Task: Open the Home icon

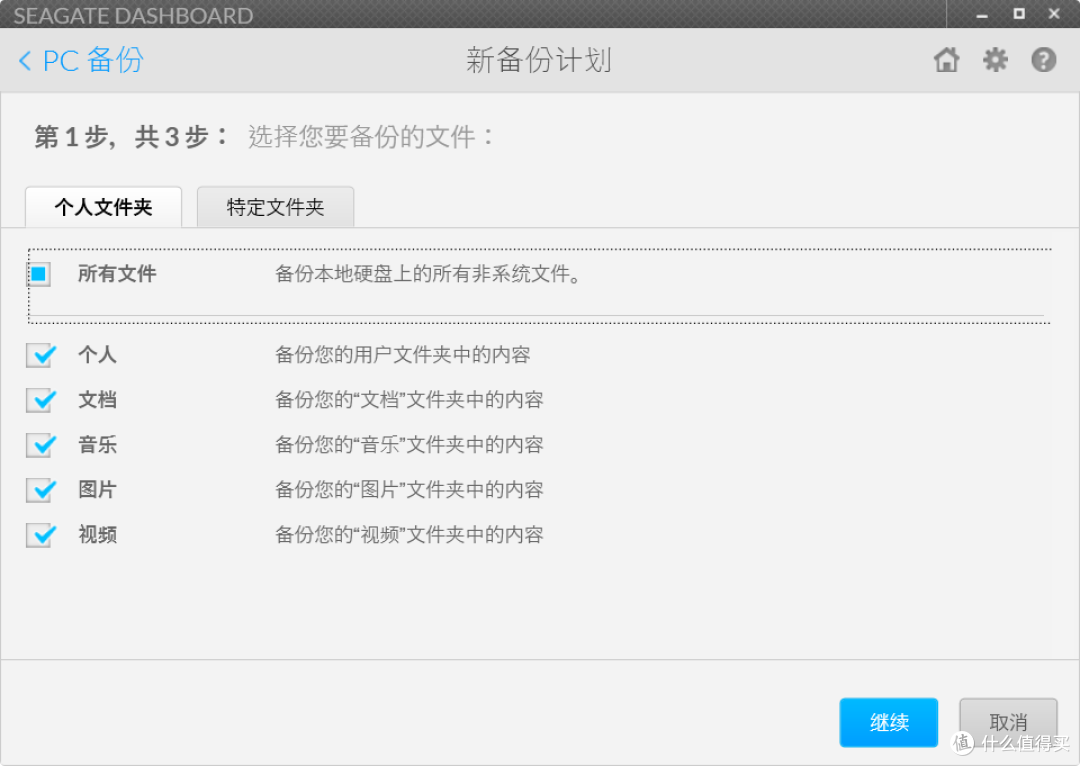Action: pyautogui.click(x=946, y=60)
